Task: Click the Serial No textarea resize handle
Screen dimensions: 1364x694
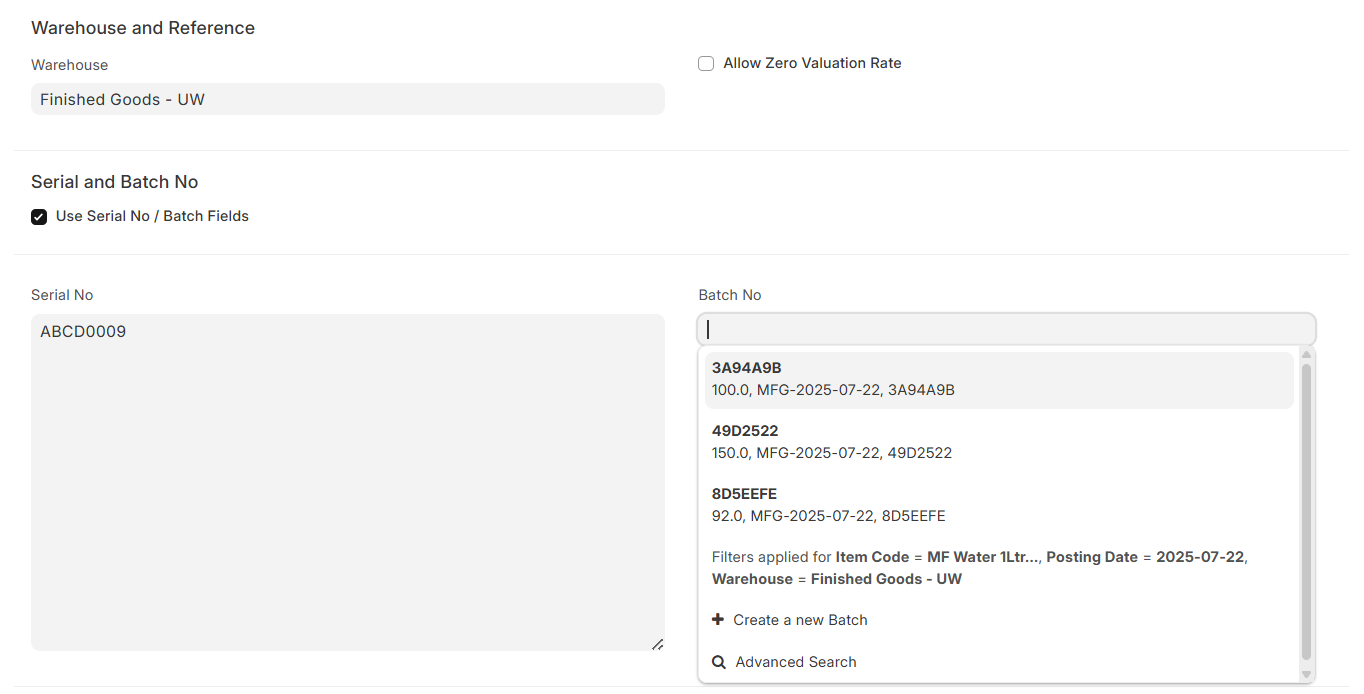Action: pyautogui.click(x=657, y=644)
